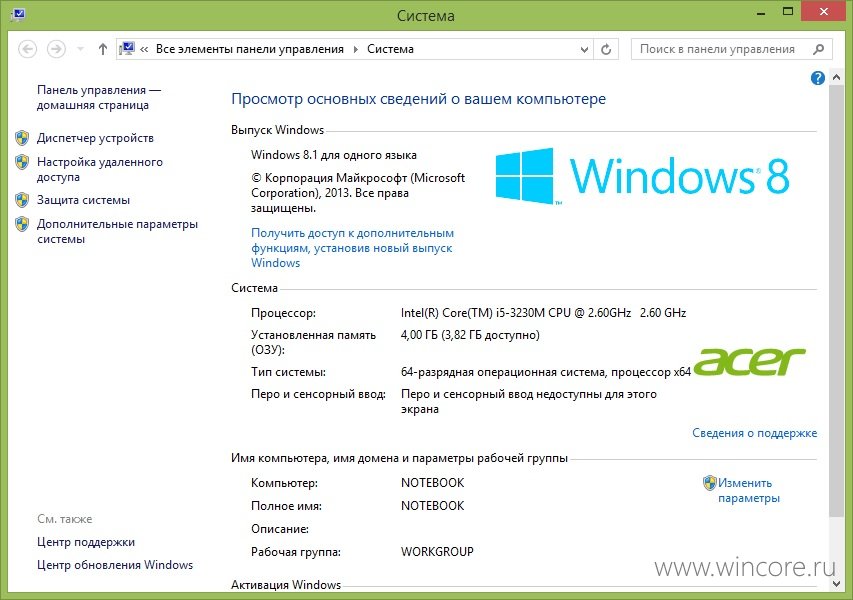This screenshot has width=853, height=600.
Task: Open 'Панель управления — домашняя страница' link
Action: (x=99, y=97)
